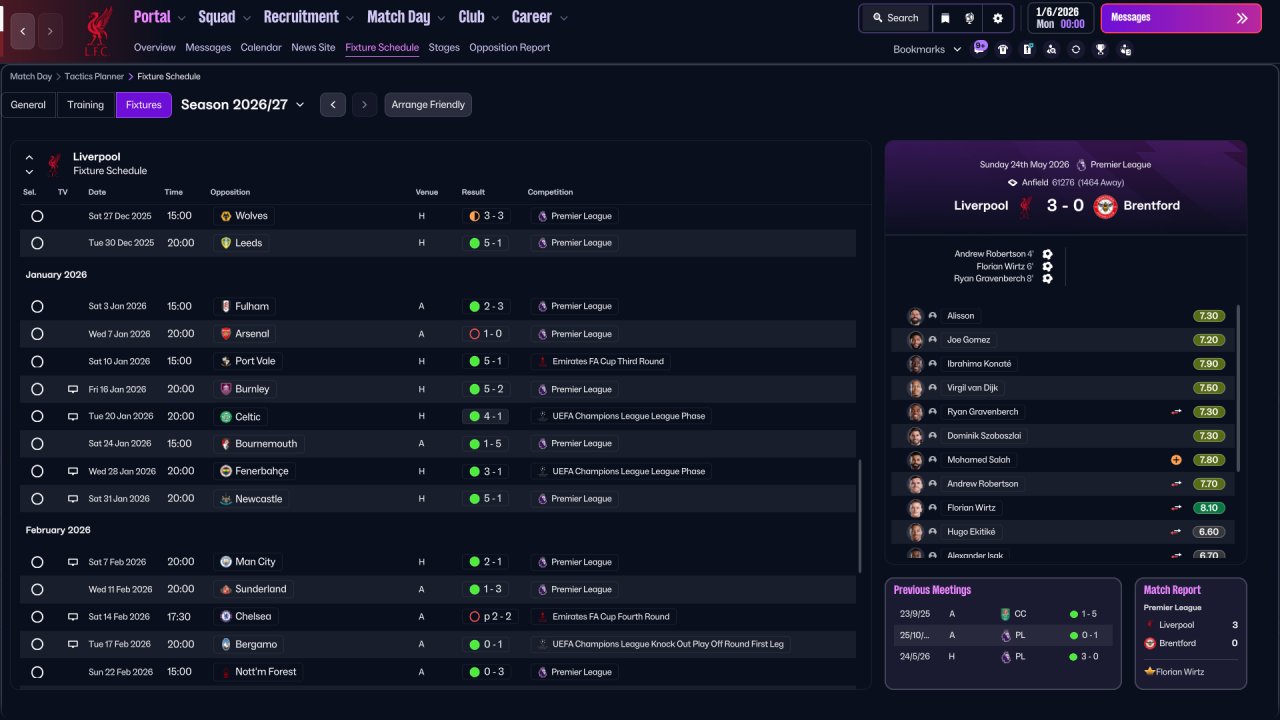This screenshot has height=720, width=1280.
Task: Click the substitution arrow icon beside Florian Wirtz
Action: pyautogui.click(x=1176, y=508)
